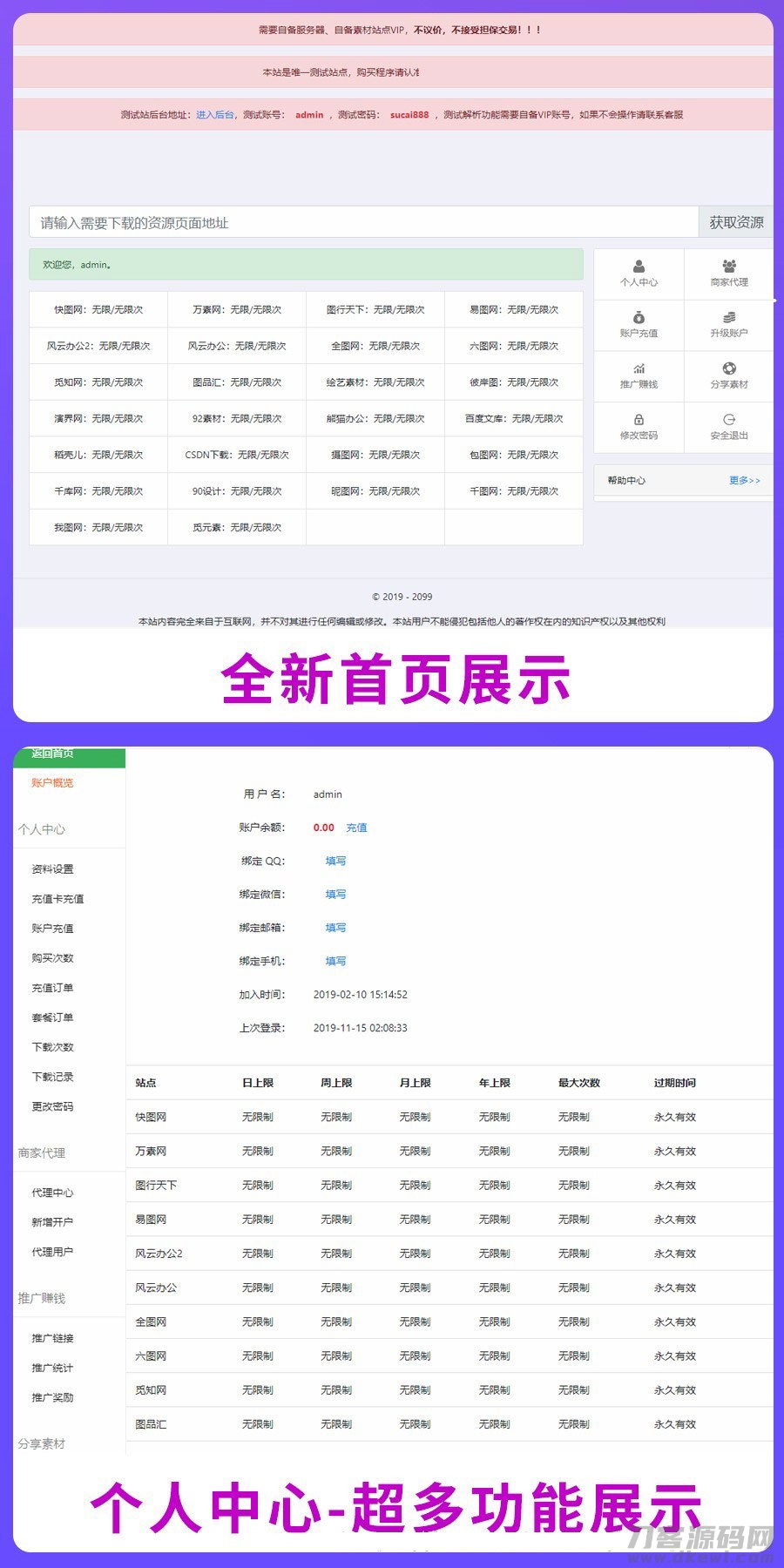The image size is (784, 1568).
Task: Open 推广统计 in the sidebar
Action: [x=52, y=1368]
